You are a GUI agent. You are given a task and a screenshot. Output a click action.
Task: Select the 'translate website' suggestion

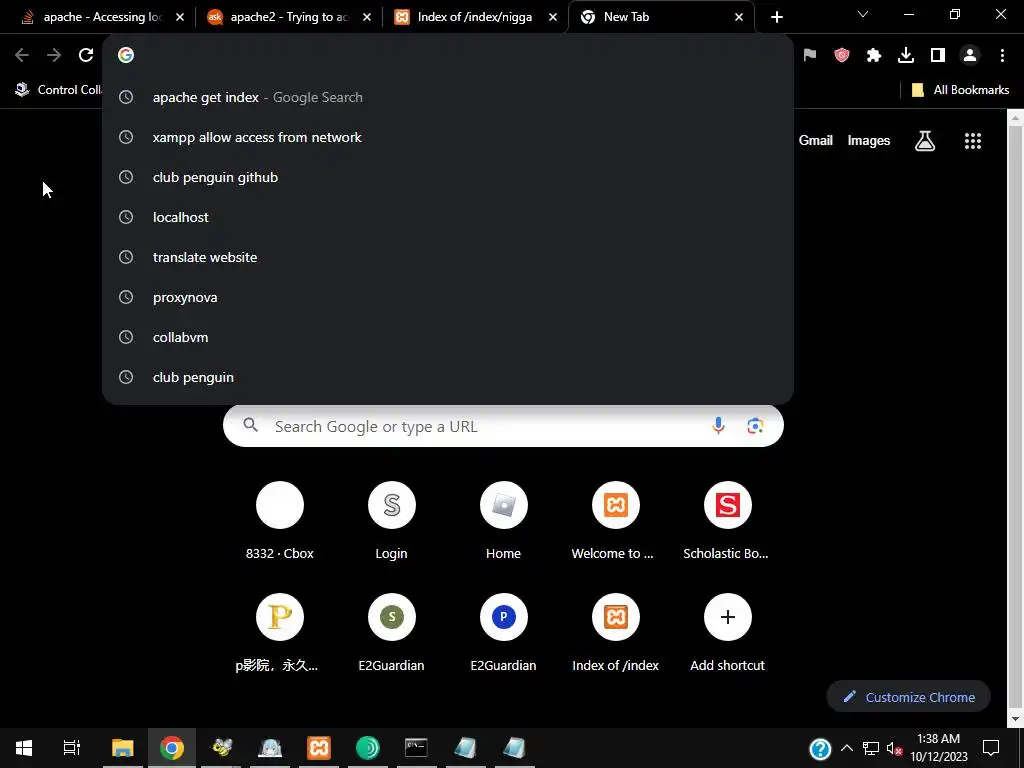pos(448,257)
